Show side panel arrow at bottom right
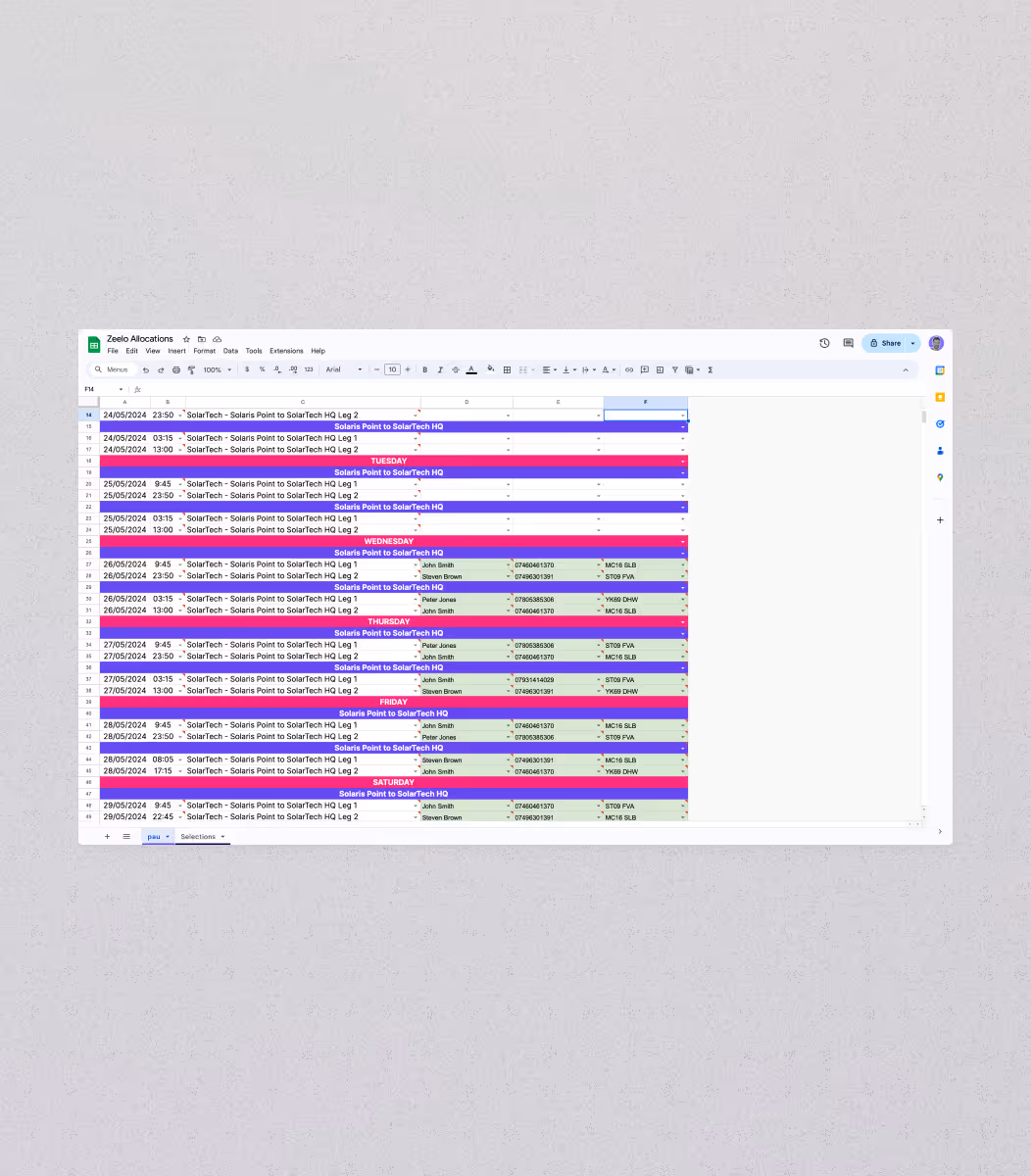 [940, 832]
